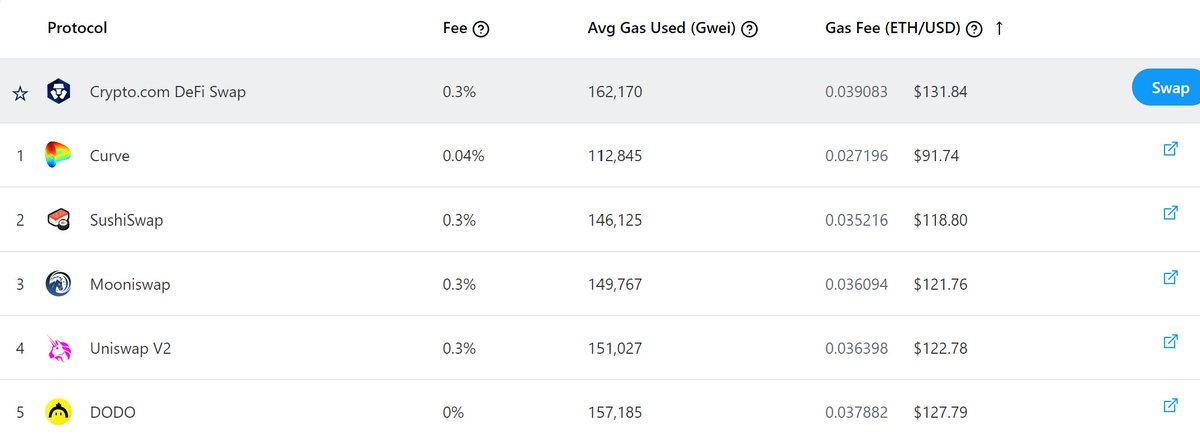The width and height of the screenshot is (1200, 438).
Task: Open Uniswap V2's external link icon
Action: [1171, 341]
